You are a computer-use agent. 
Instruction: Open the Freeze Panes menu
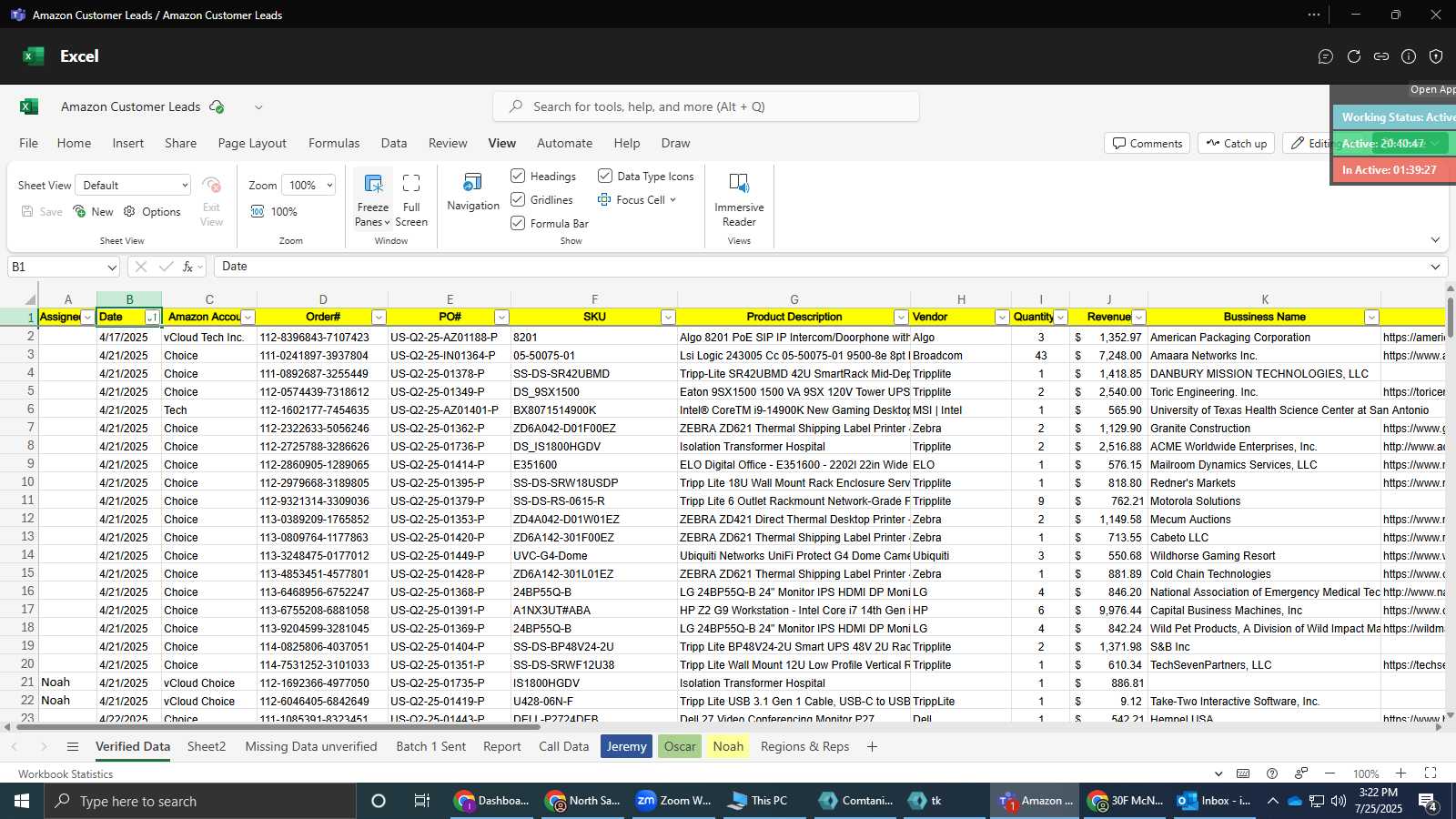372,201
